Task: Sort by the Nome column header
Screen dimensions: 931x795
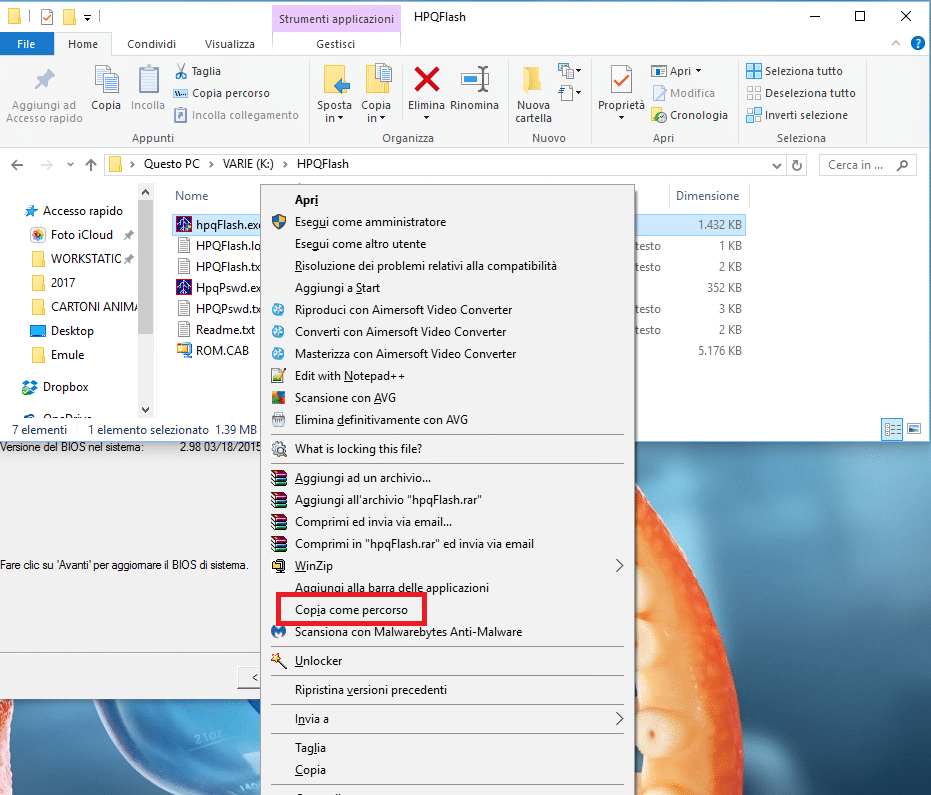Action: [x=191, y=196]
